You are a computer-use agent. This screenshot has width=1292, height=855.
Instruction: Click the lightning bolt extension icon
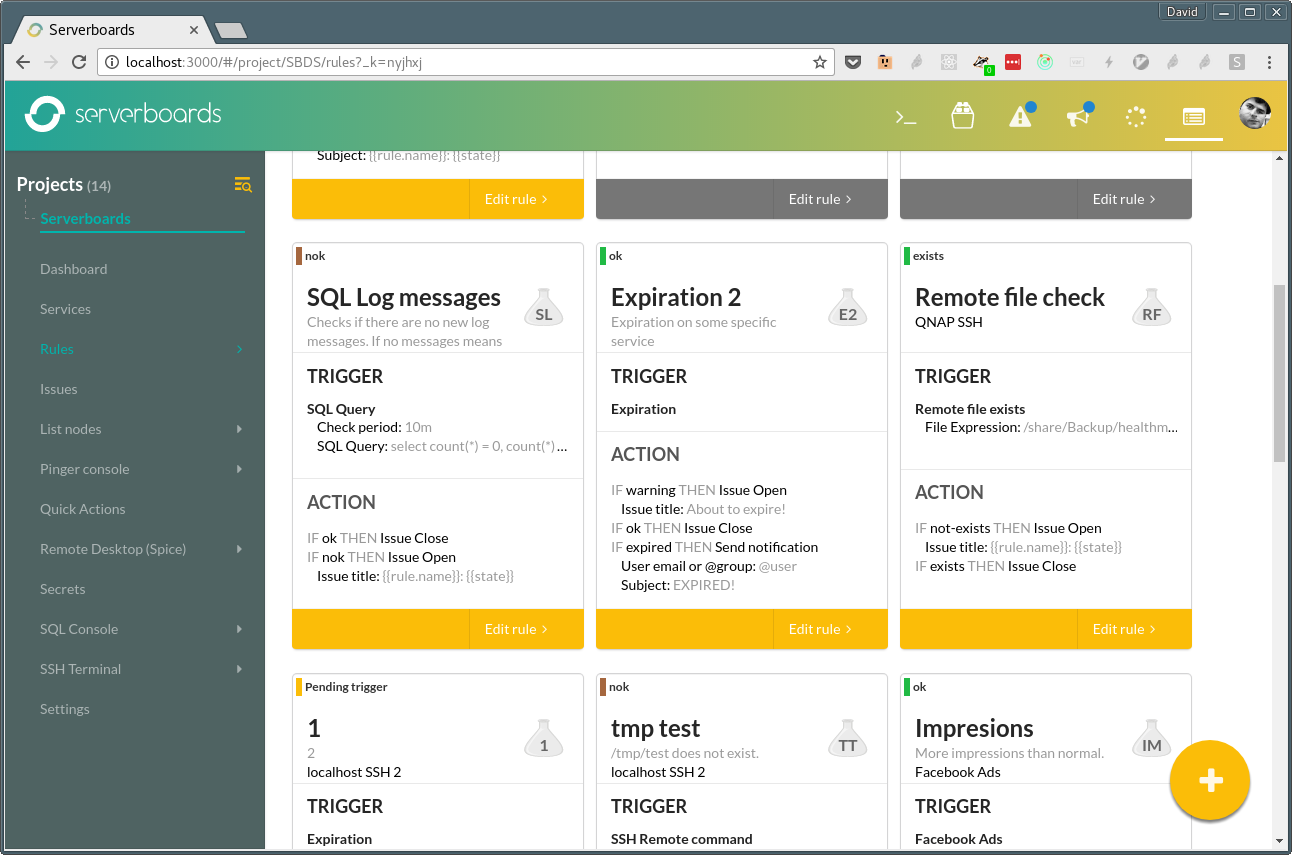pyautogui.click(x=1109, y=62)
